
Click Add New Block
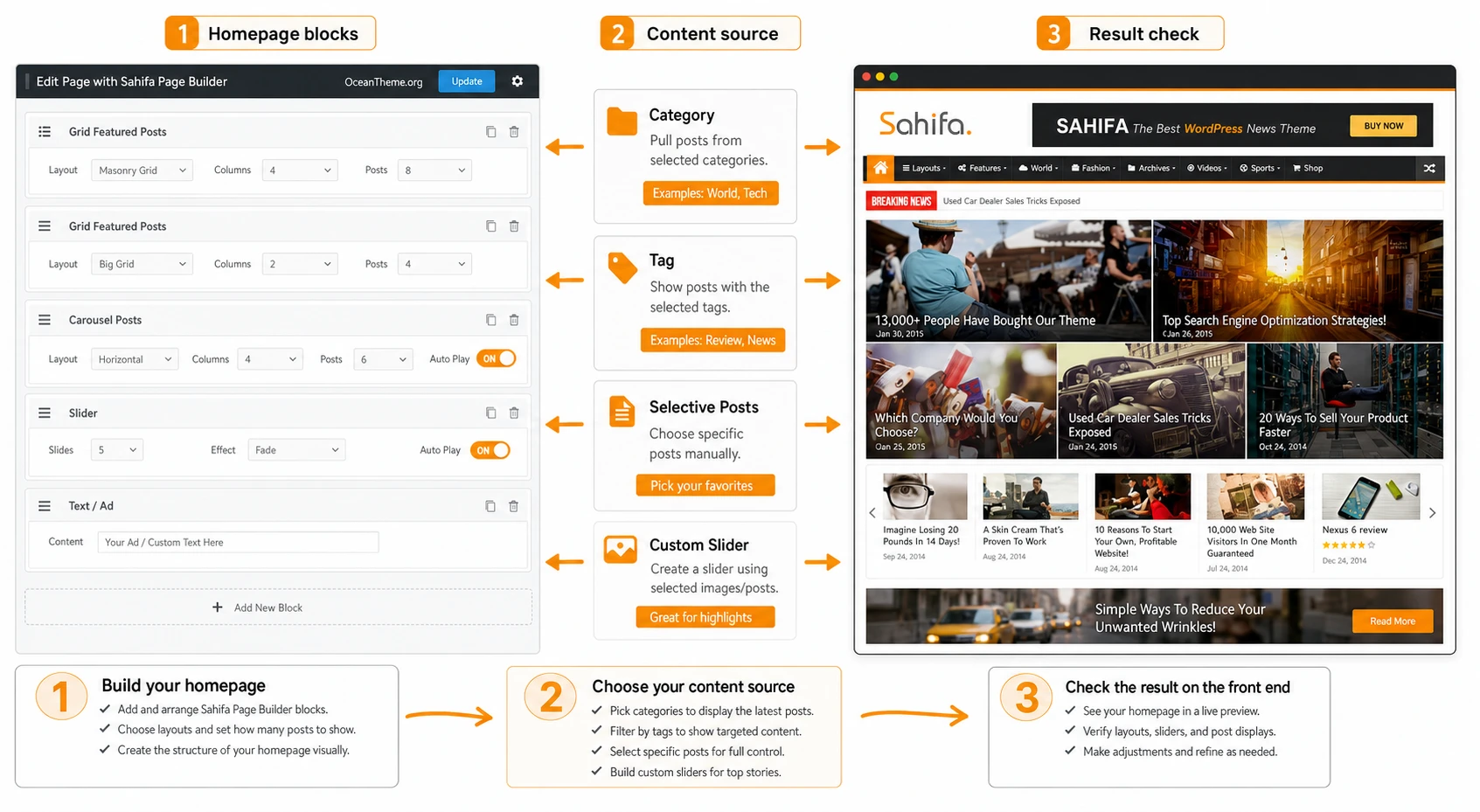[278, 607]
